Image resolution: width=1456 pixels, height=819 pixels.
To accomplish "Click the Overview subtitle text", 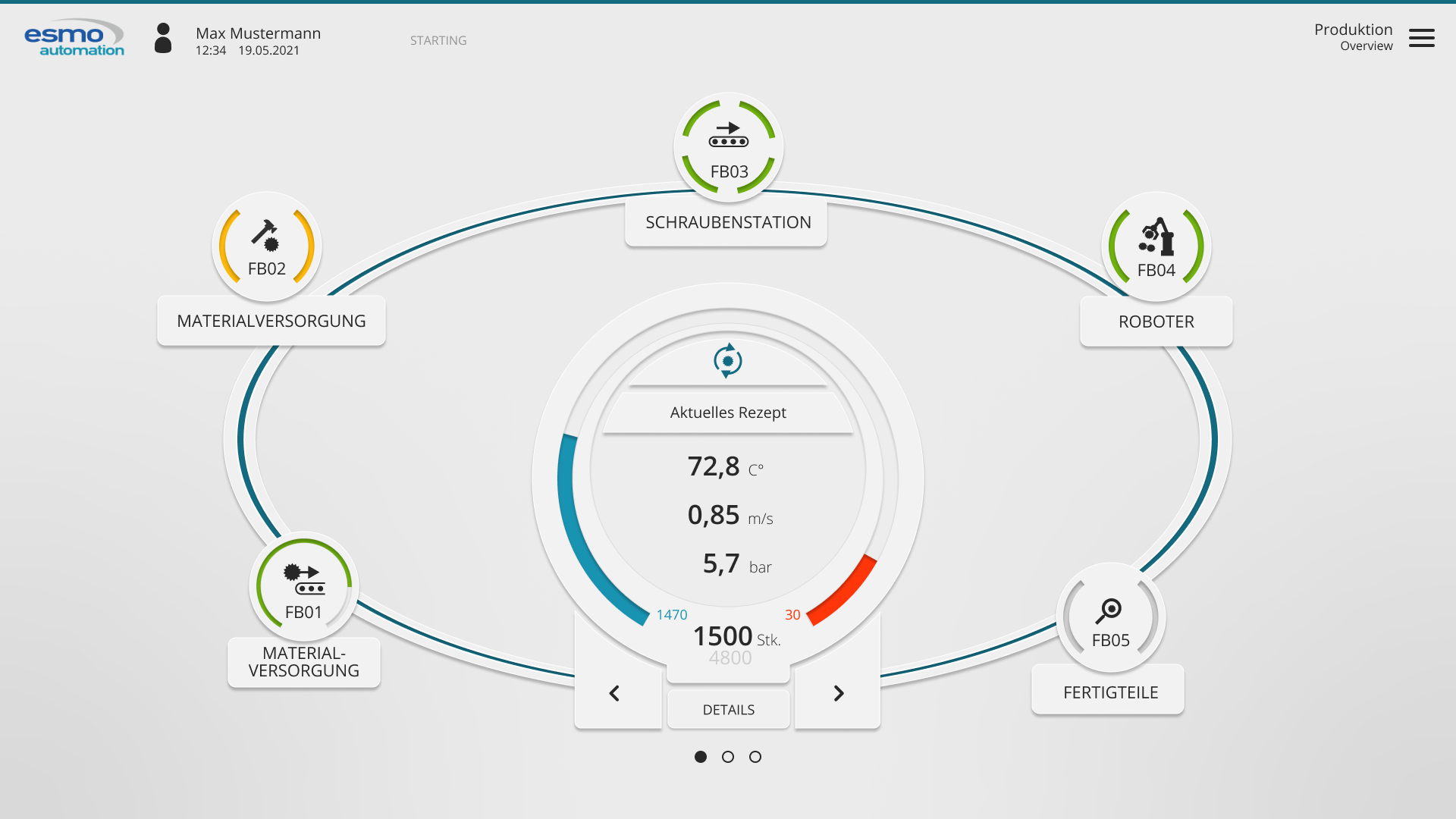I will 1367,46.
